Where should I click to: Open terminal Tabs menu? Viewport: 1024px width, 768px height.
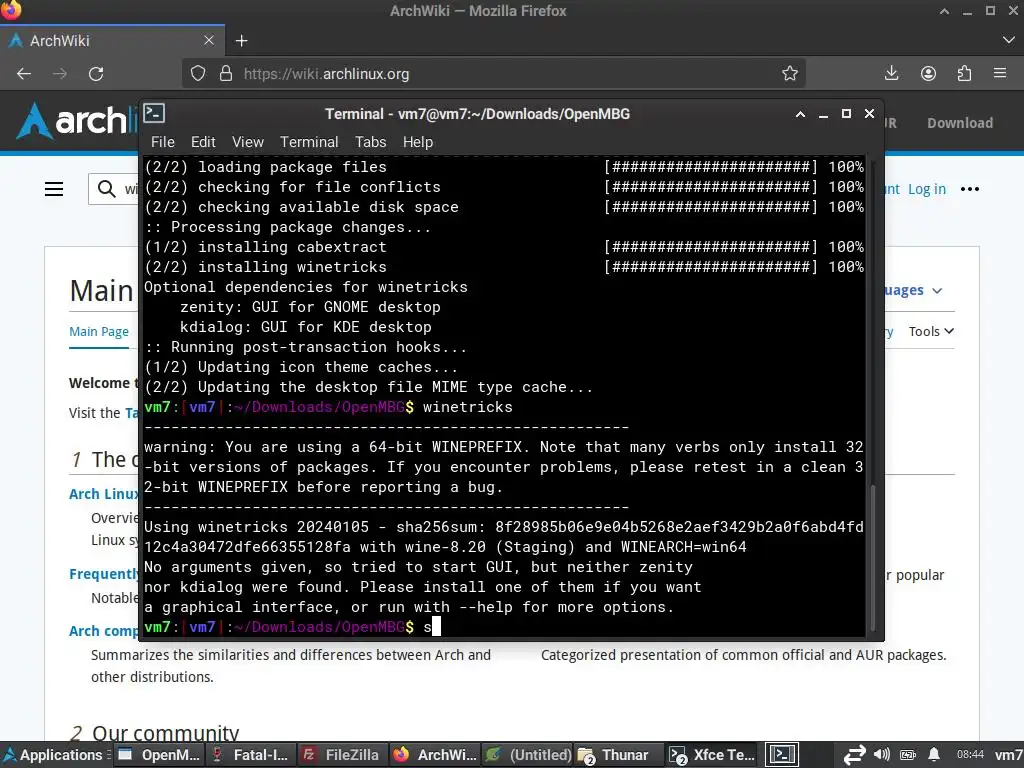pos(370,142)
